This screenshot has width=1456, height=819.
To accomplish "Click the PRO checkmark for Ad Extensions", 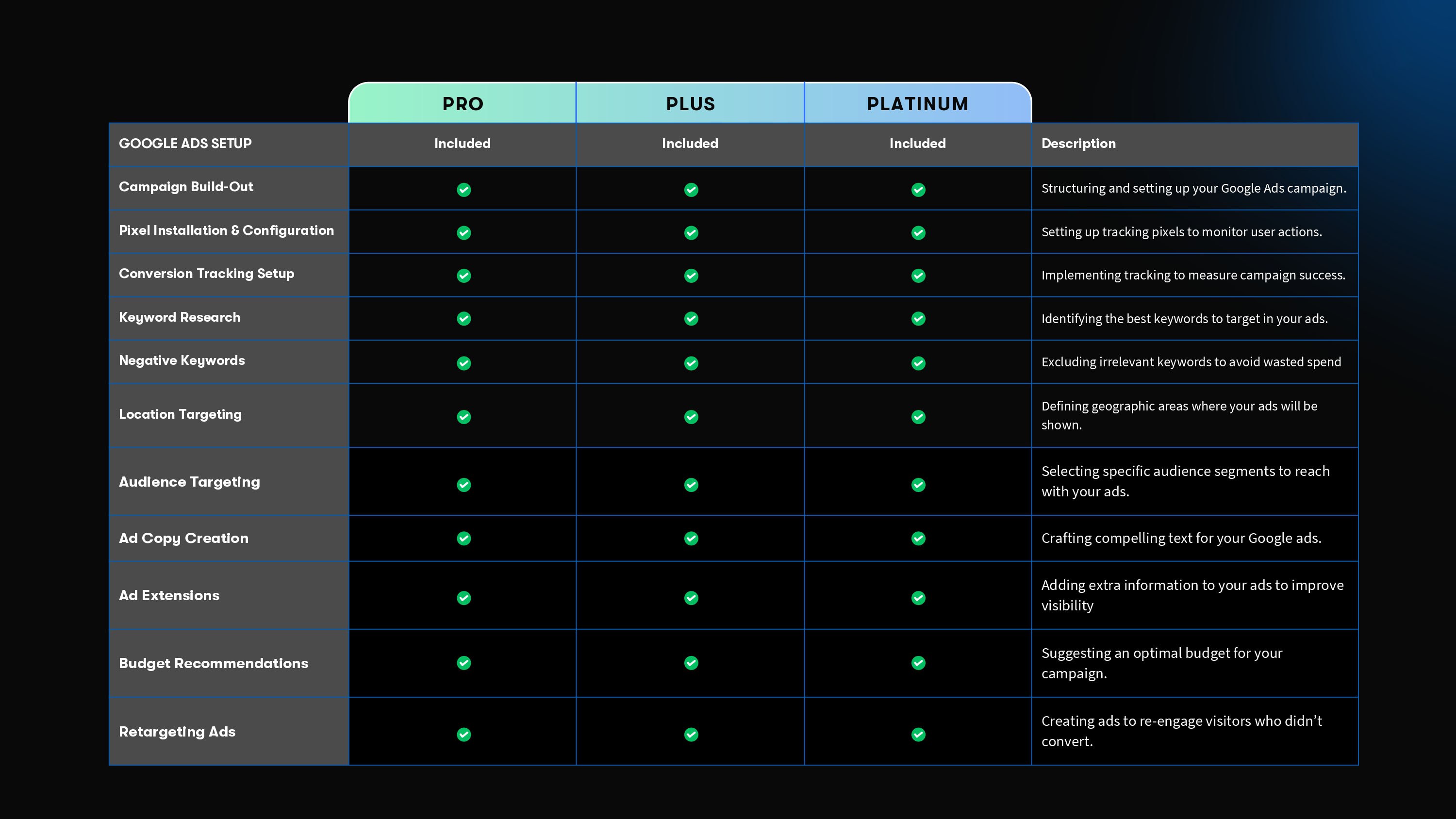I will [463, 597].
